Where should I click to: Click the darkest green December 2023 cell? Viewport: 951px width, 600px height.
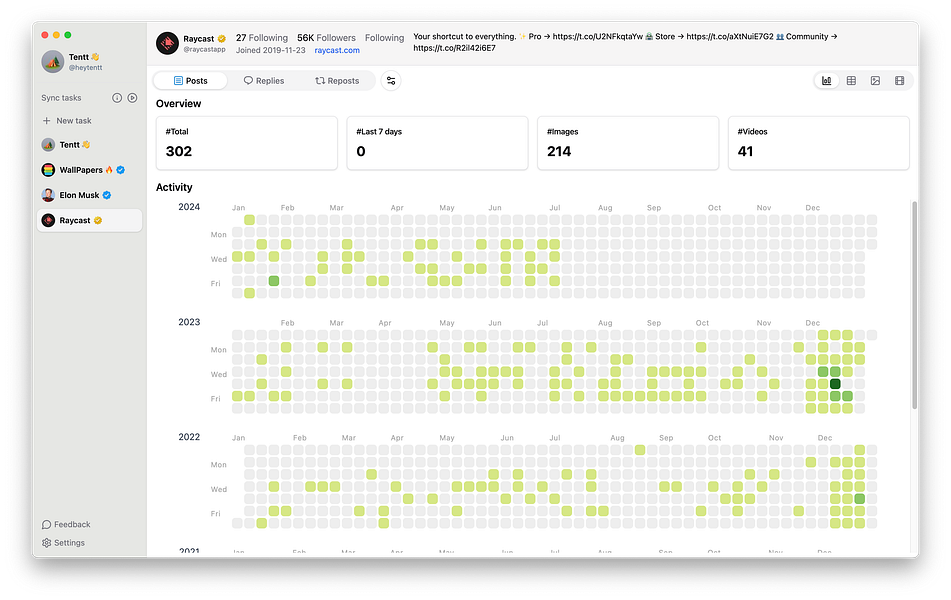point(835,384)
